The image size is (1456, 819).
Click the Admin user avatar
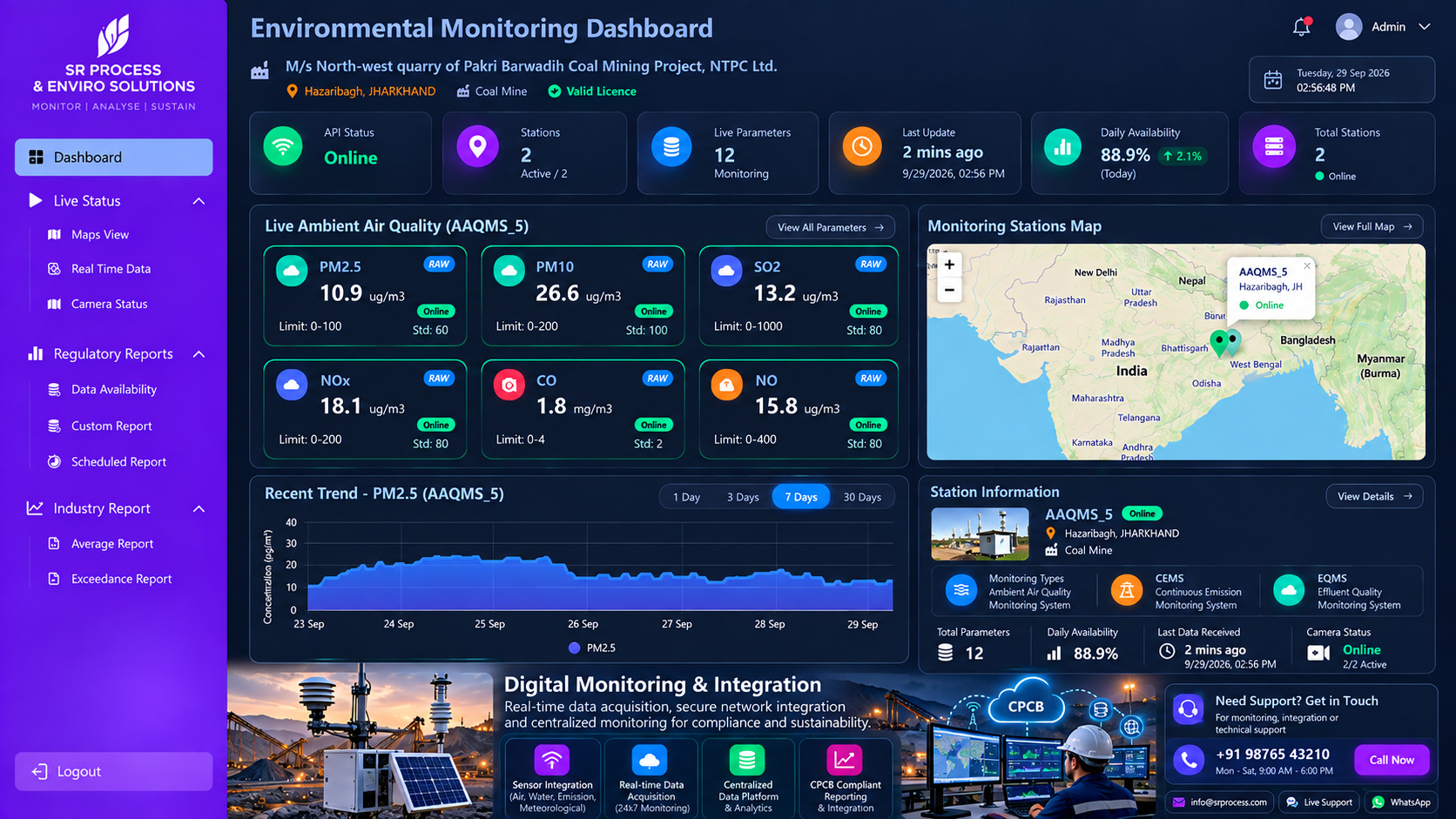(x=1349, y=27)
